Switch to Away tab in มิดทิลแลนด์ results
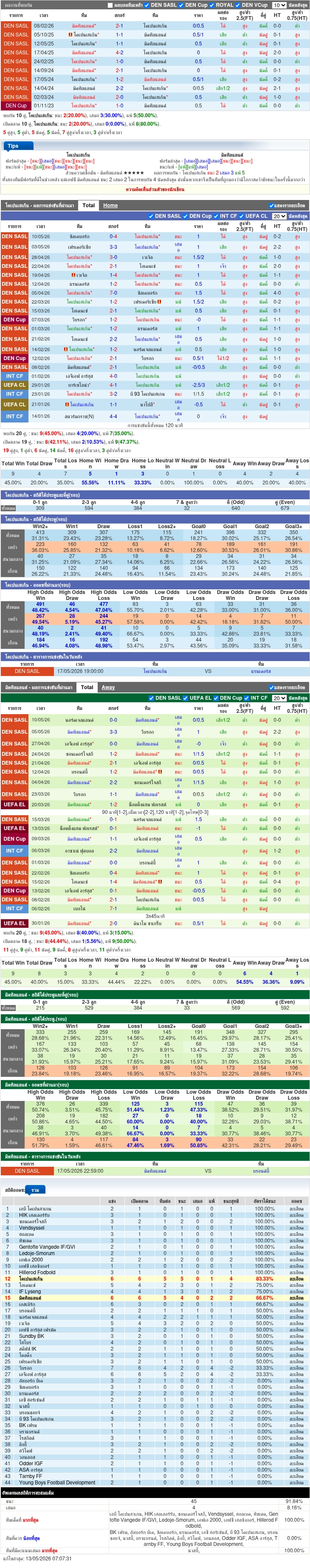 tap(108, 688)
